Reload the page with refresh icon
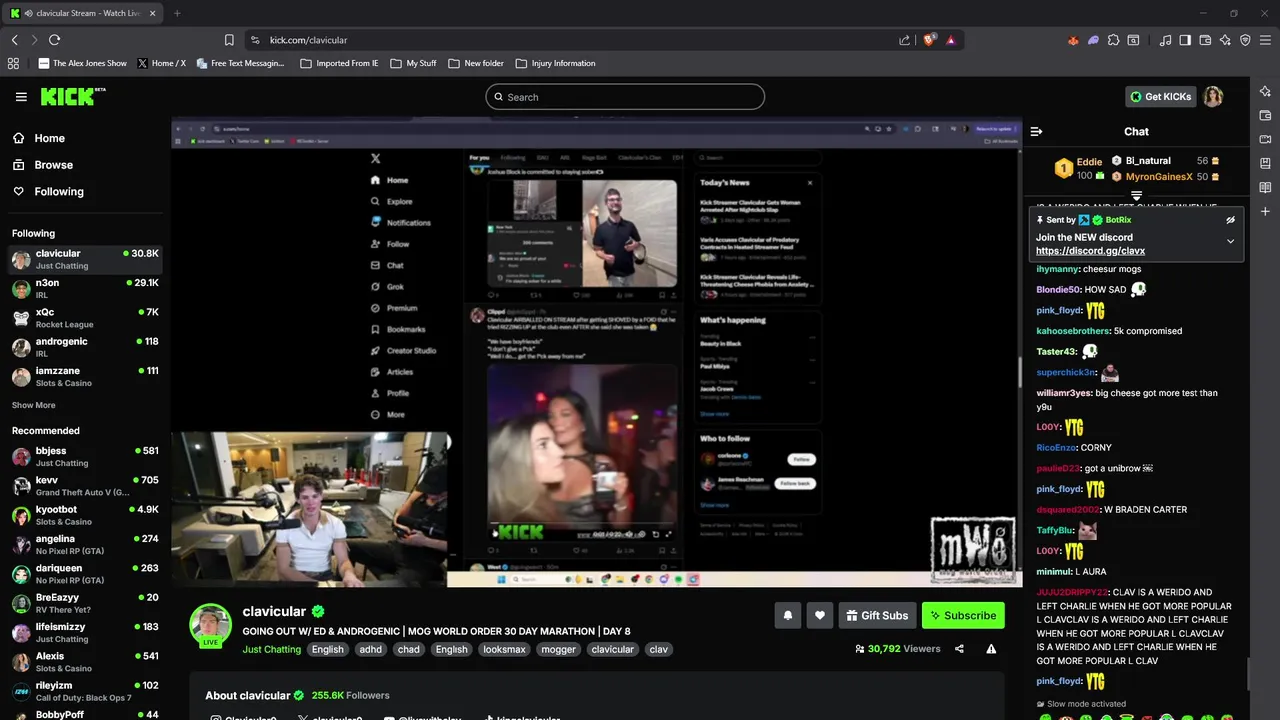The width and height of the screenshot is (1280, 720). (x=54, y=40)
